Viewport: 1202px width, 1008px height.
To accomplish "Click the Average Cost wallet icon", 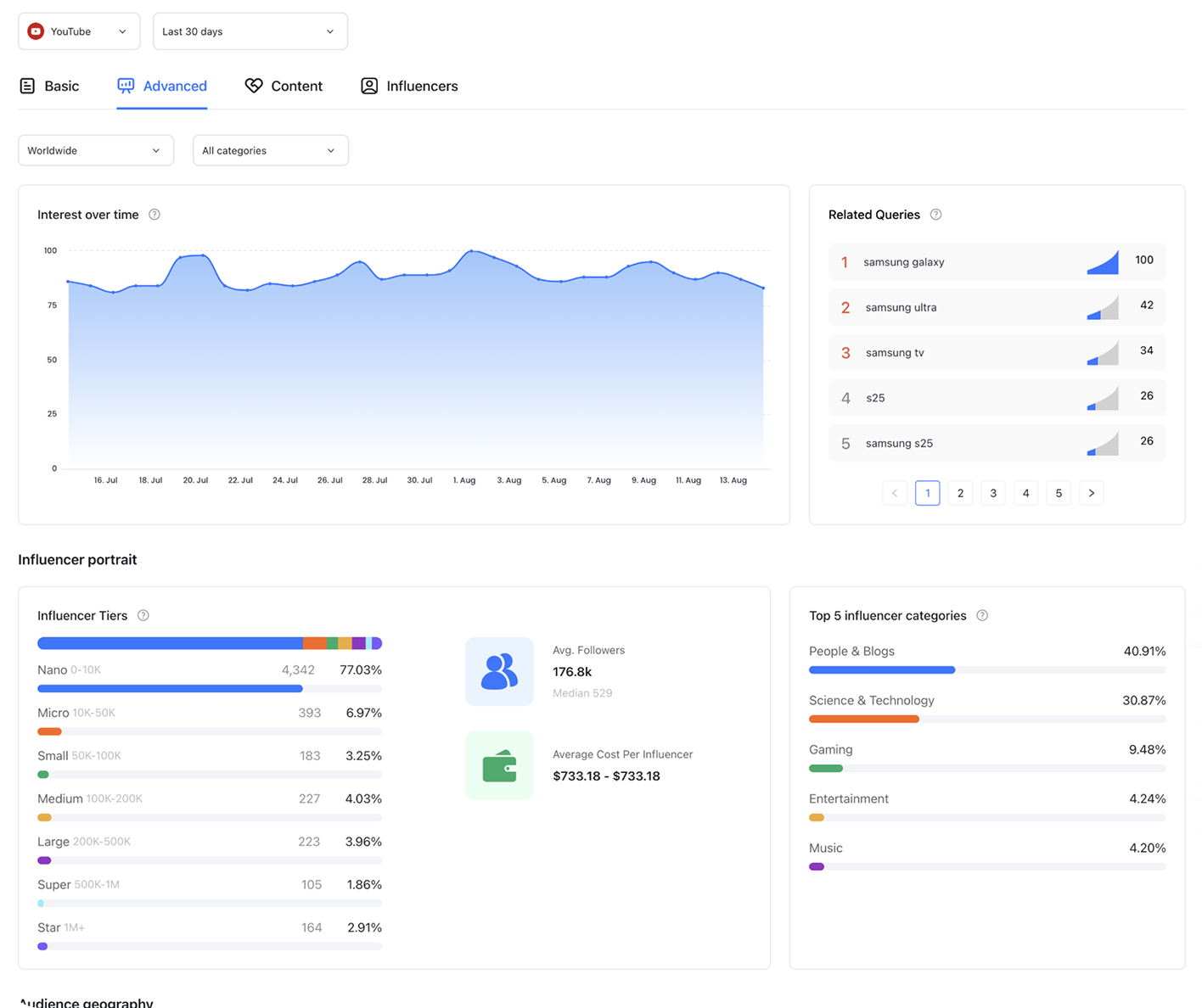I will (499, 765).
